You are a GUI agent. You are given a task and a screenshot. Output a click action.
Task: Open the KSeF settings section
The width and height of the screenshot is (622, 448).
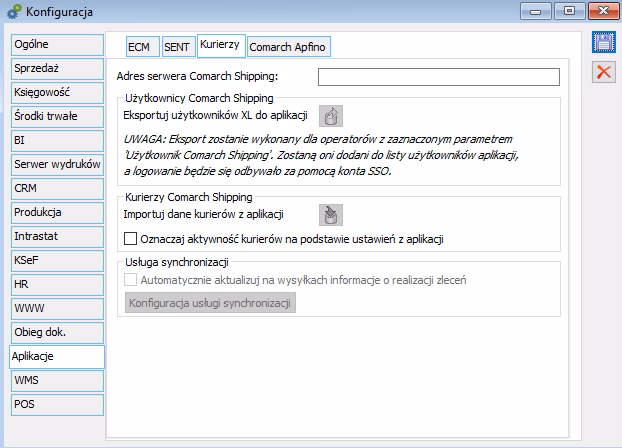pyautogui.click(x=56, y=260)
